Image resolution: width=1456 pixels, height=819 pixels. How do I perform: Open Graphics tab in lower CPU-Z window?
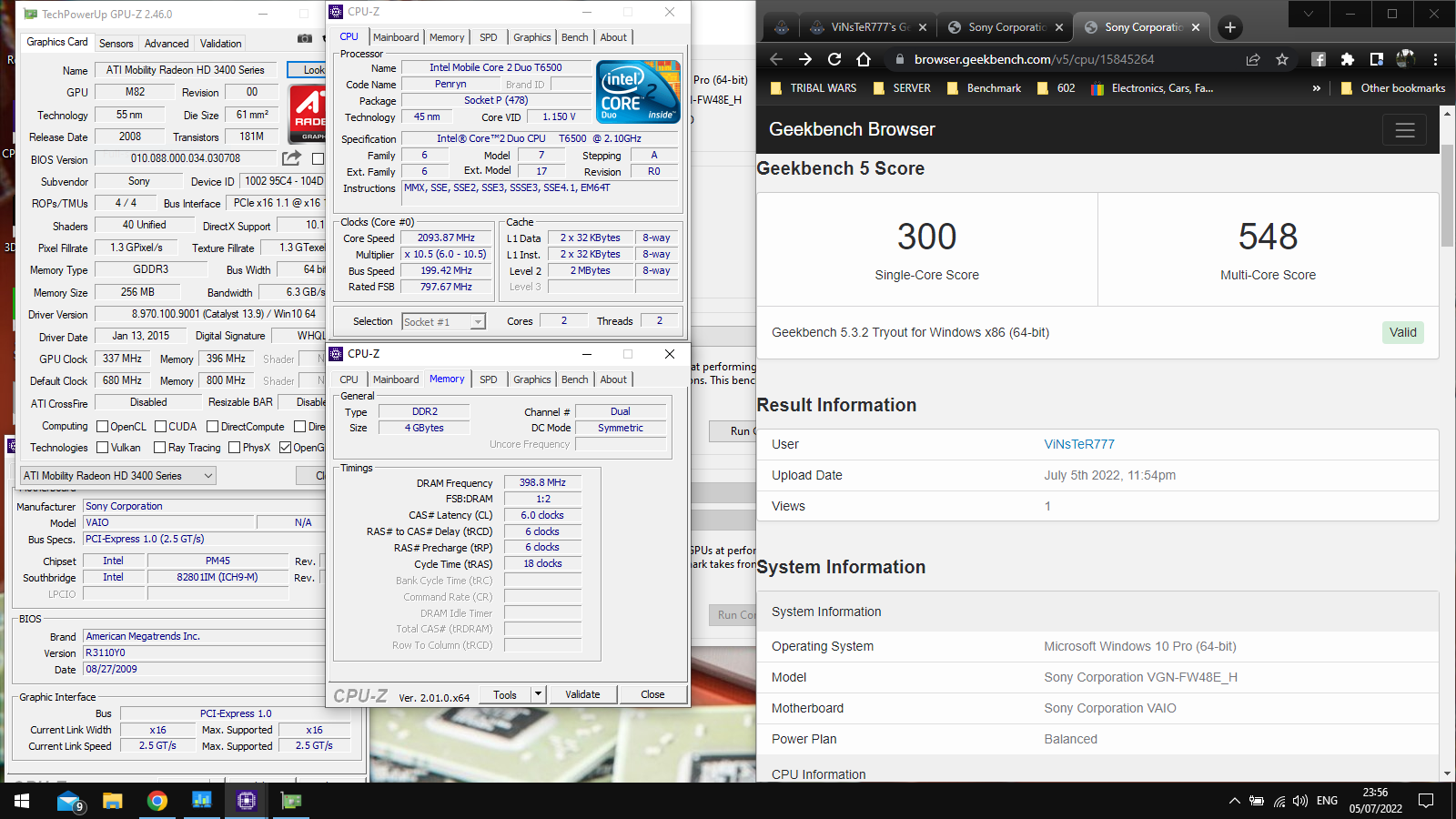click(x=532, y=379)
